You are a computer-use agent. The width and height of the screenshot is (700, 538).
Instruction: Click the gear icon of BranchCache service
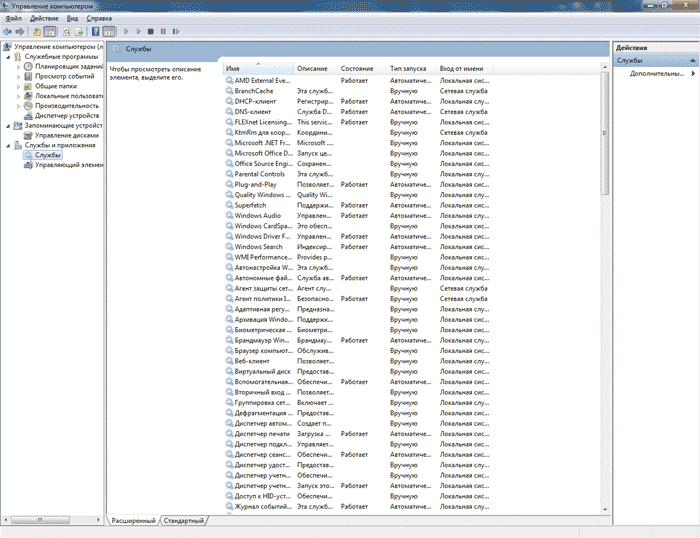tap(229, 91)
